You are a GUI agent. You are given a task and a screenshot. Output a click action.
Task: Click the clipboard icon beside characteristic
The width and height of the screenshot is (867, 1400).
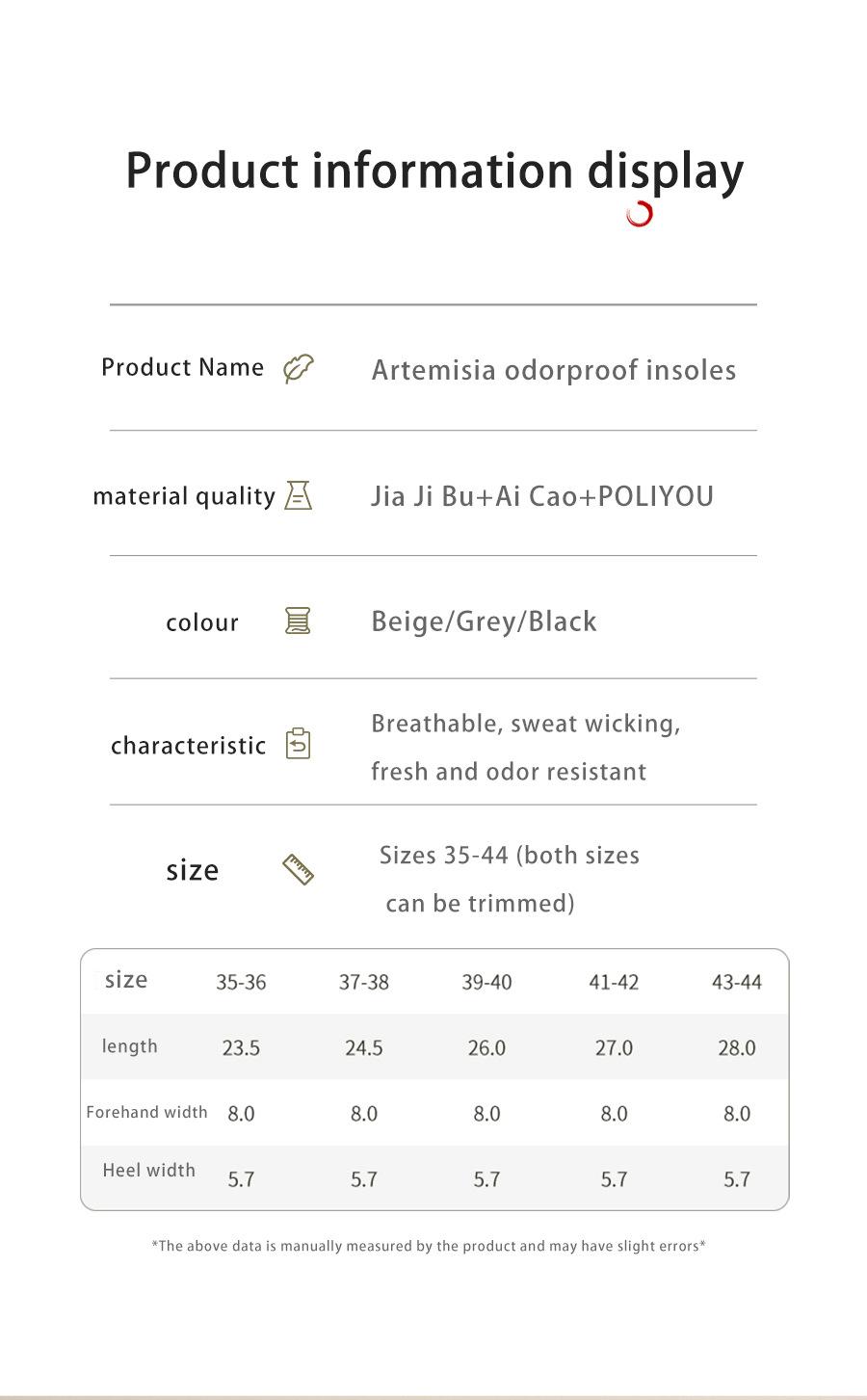(298, 744)
